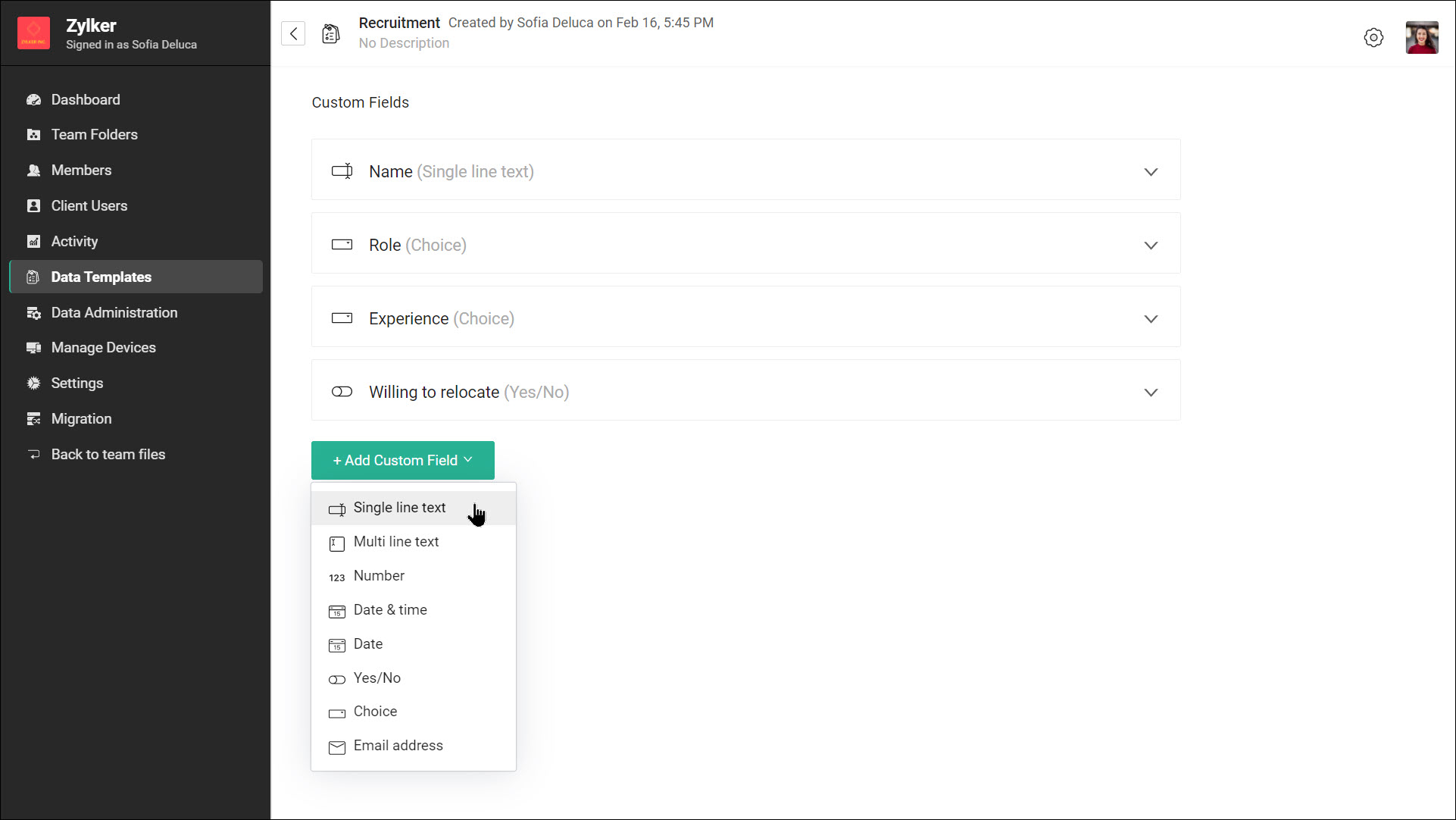Open the user profile avatar

pos(1422,37)
